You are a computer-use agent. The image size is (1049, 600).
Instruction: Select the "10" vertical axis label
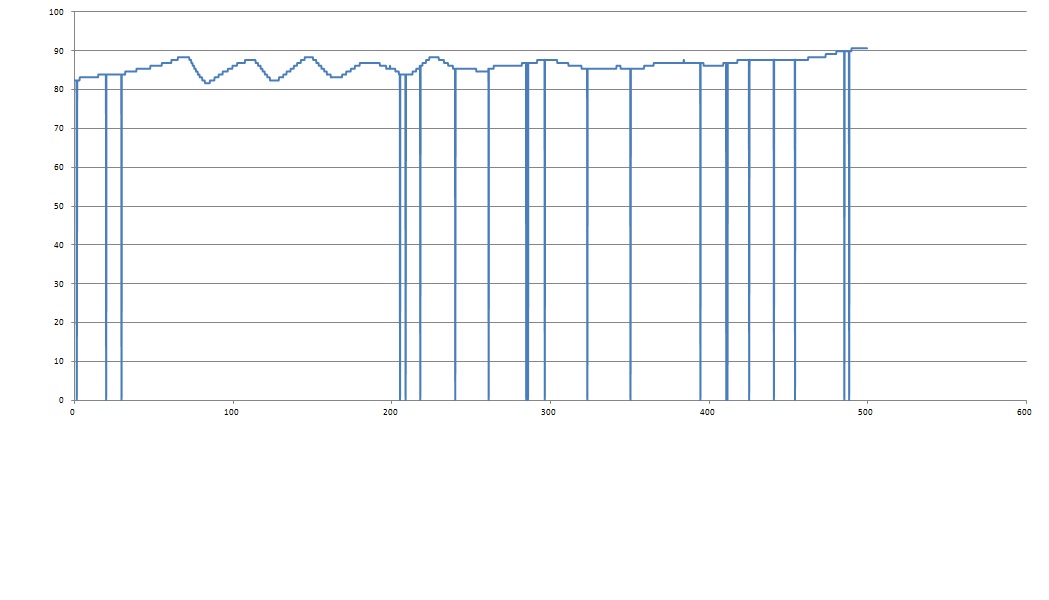(57, 362)
